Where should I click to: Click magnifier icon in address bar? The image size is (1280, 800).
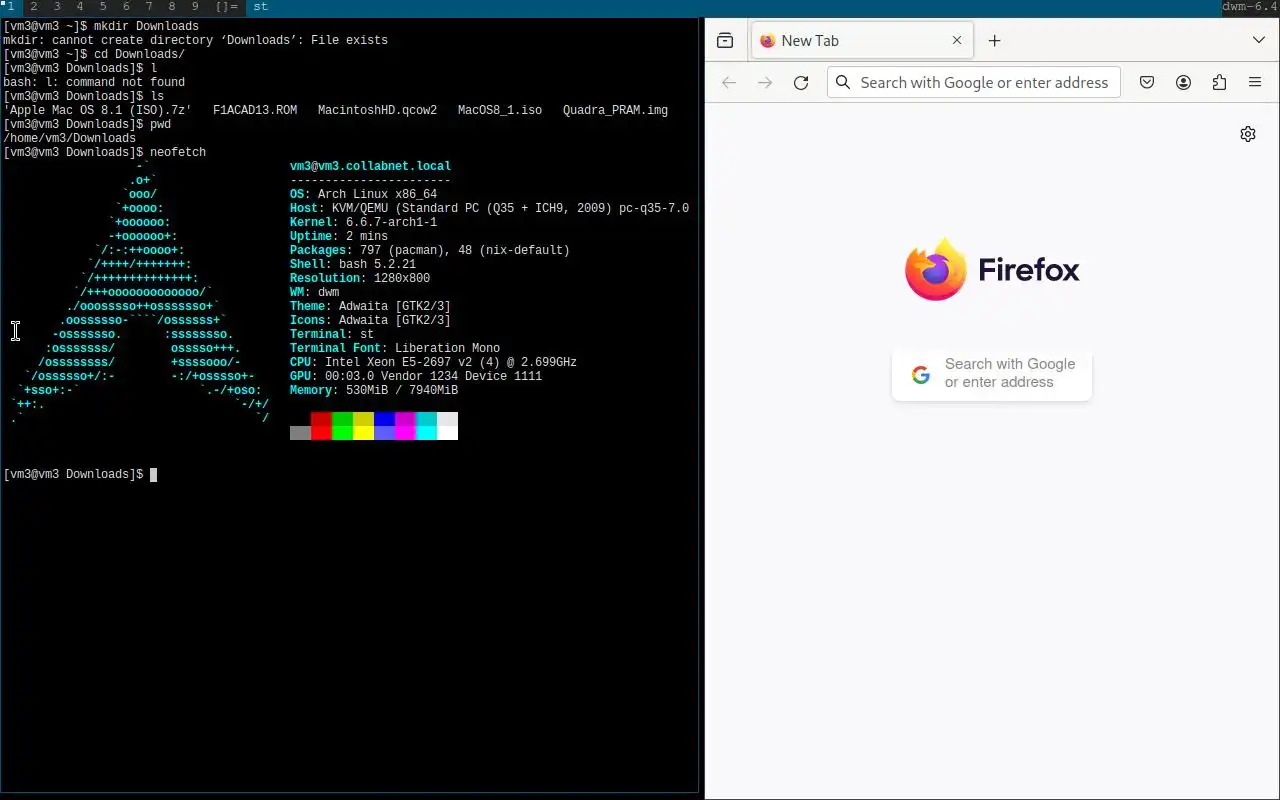click(x=844, y=83)
